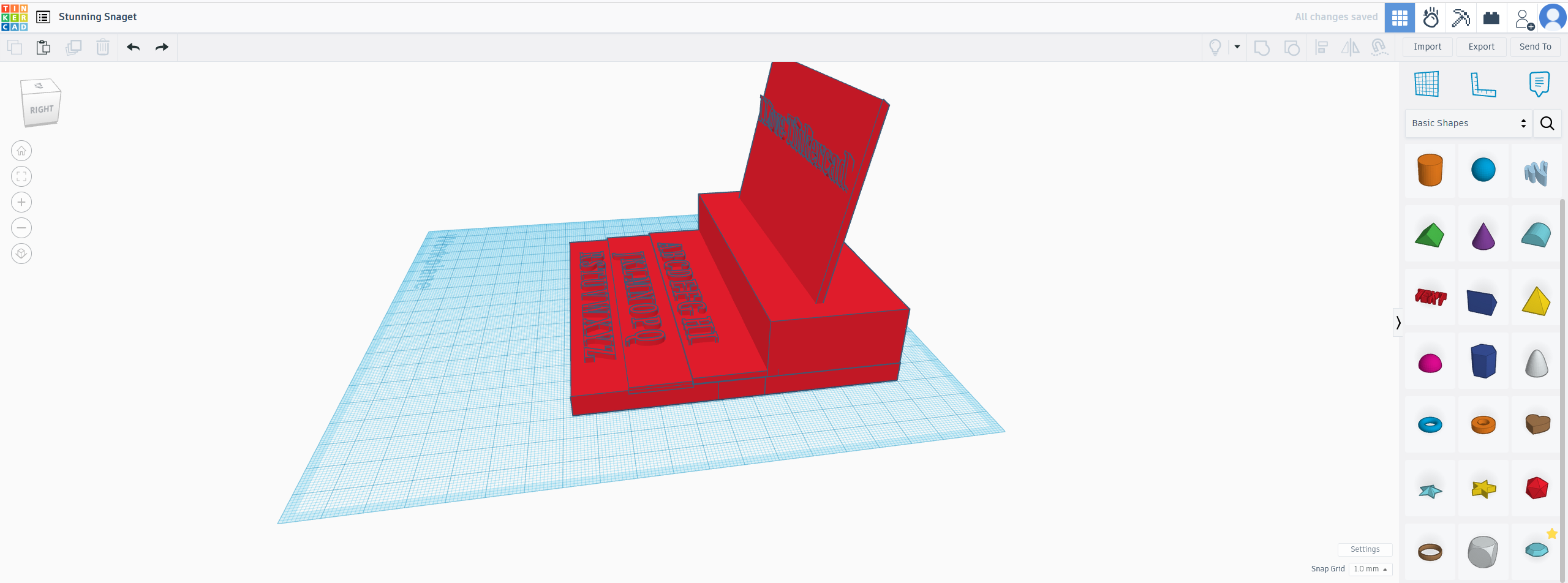
Task: Open the visibility dropdown arrow
Action: tap(1237, 47)
